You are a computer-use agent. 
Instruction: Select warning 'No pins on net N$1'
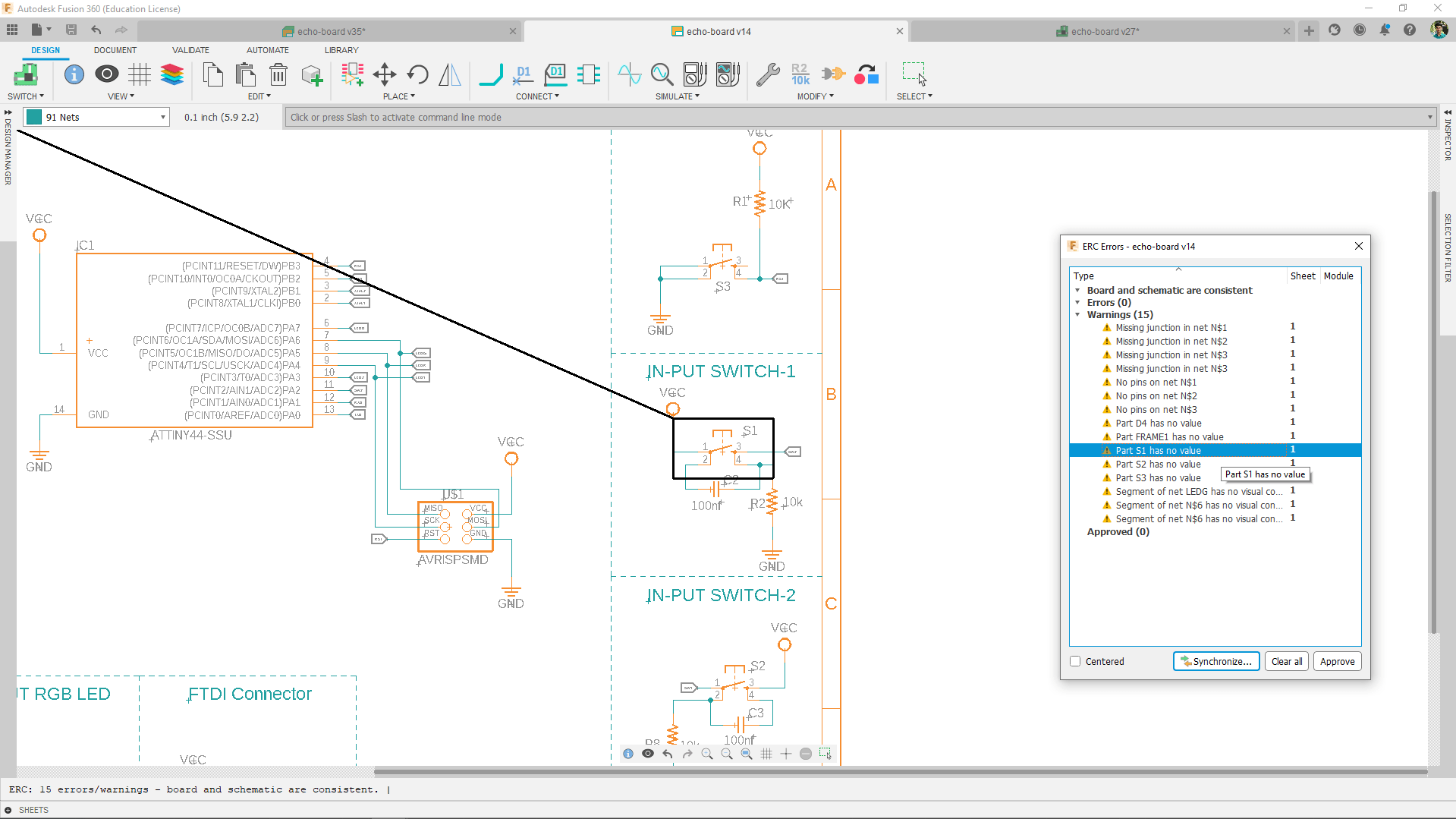coord(1156,383)
